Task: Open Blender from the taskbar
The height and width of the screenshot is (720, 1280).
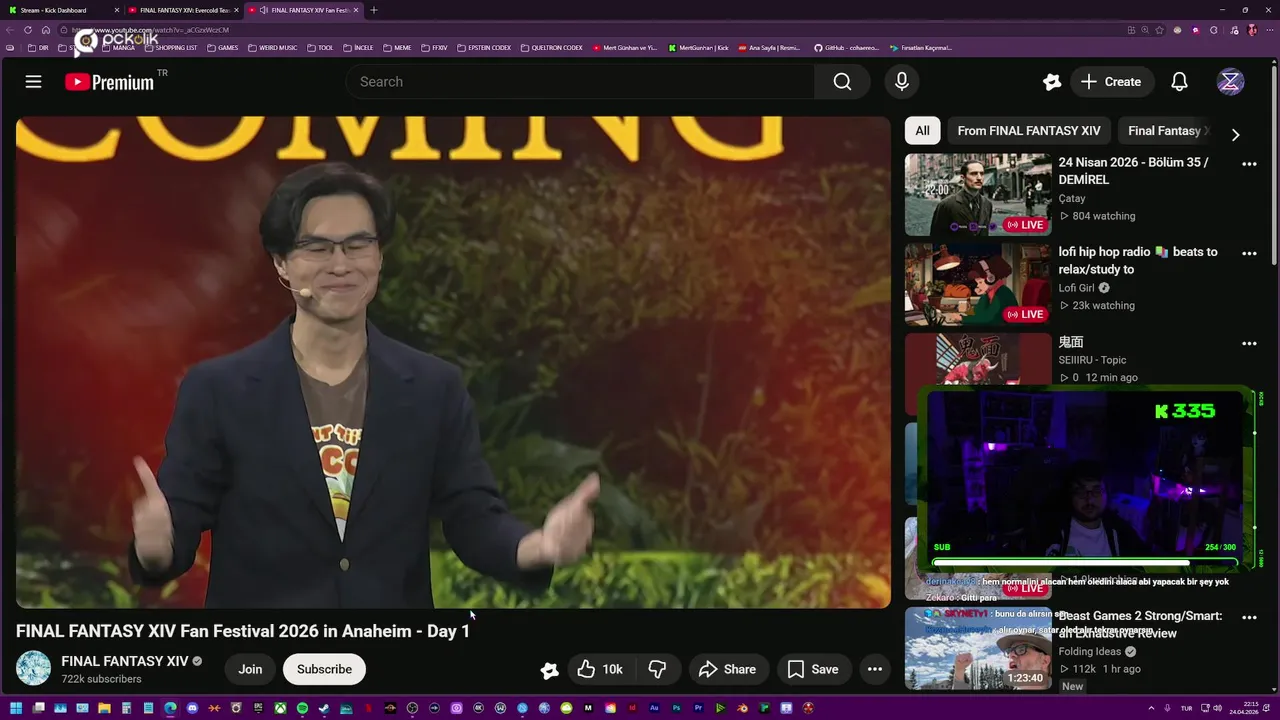Action: [x=742, y=708]
